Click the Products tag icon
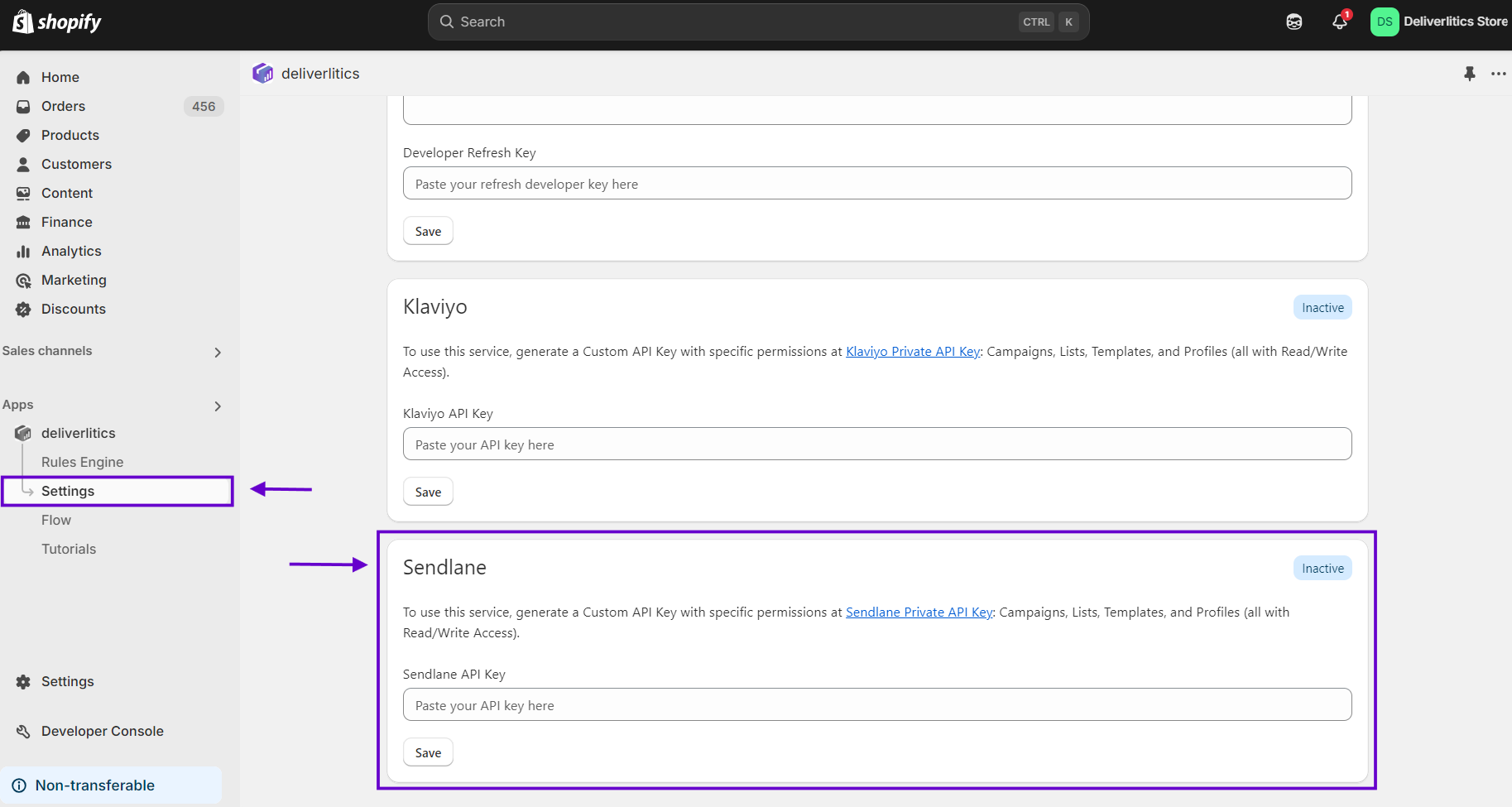The image size is (1512, 807). (23, 136)
